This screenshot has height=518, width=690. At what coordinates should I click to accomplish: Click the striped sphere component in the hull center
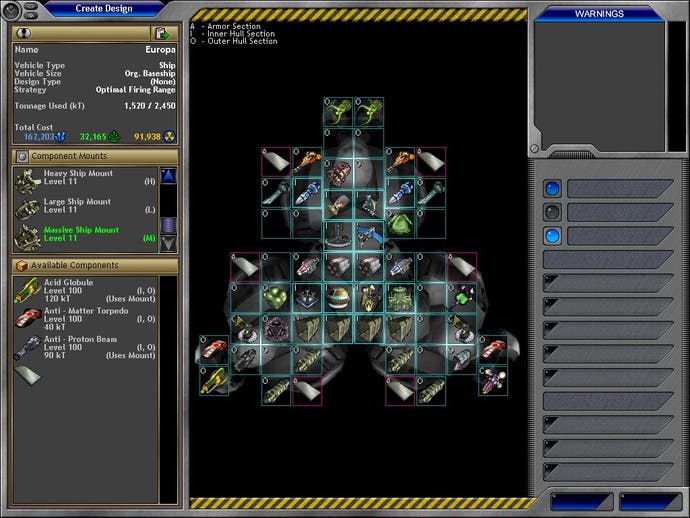(340, 297)
